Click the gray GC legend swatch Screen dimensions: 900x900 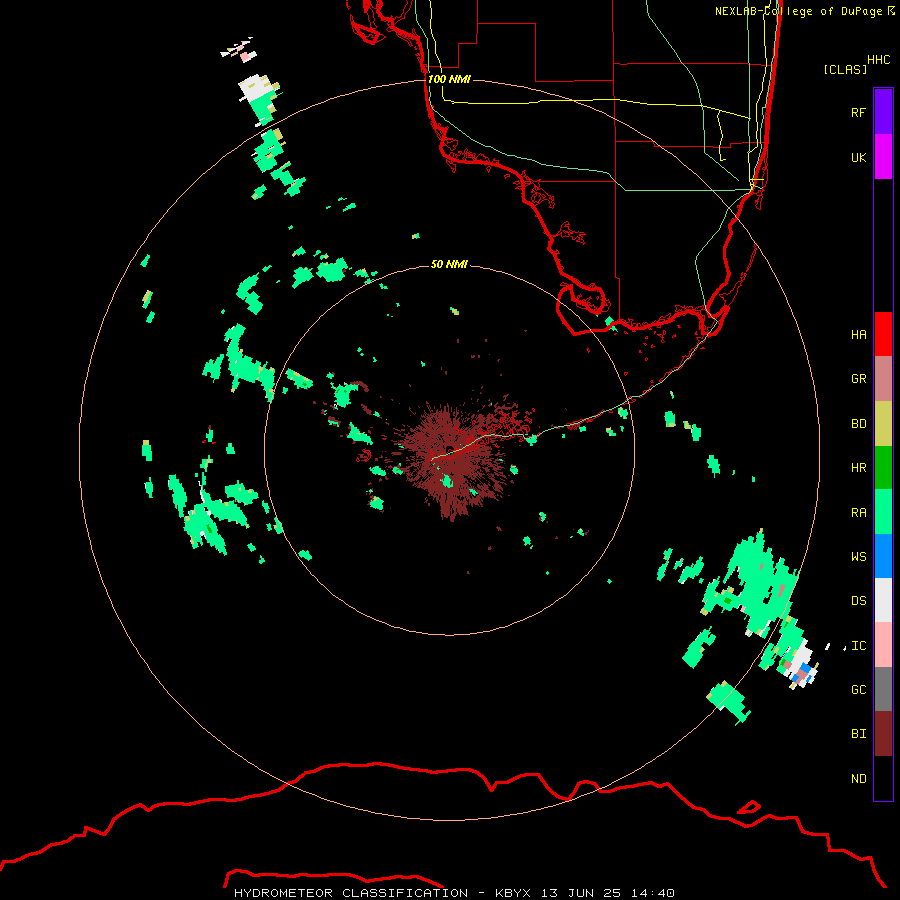tap(883, 689)
